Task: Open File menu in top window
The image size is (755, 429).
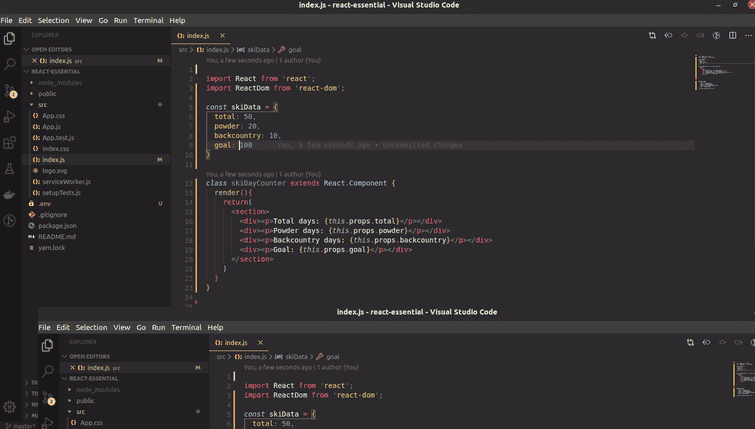Action: tap(7, 20)
